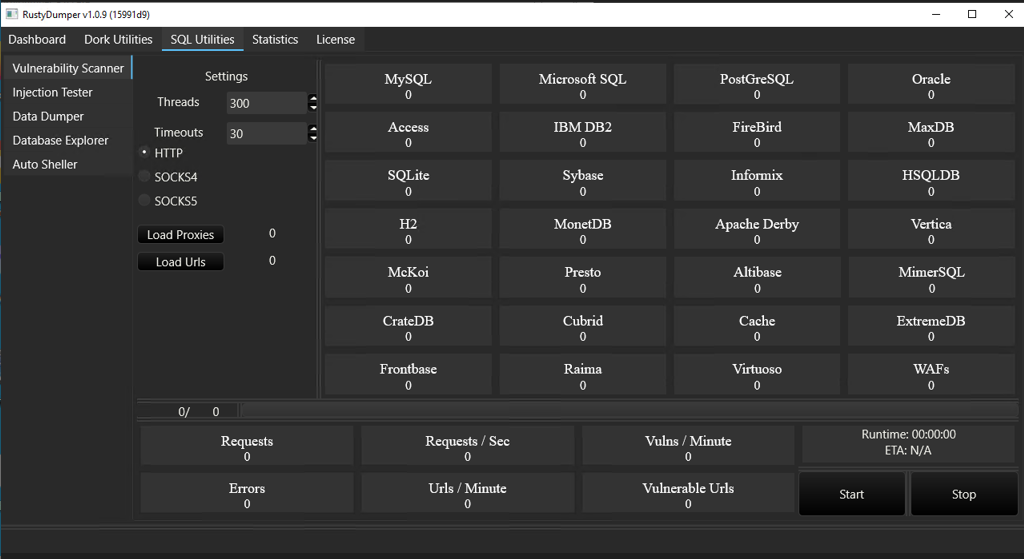Click into the Threads input field

point(265,103)
